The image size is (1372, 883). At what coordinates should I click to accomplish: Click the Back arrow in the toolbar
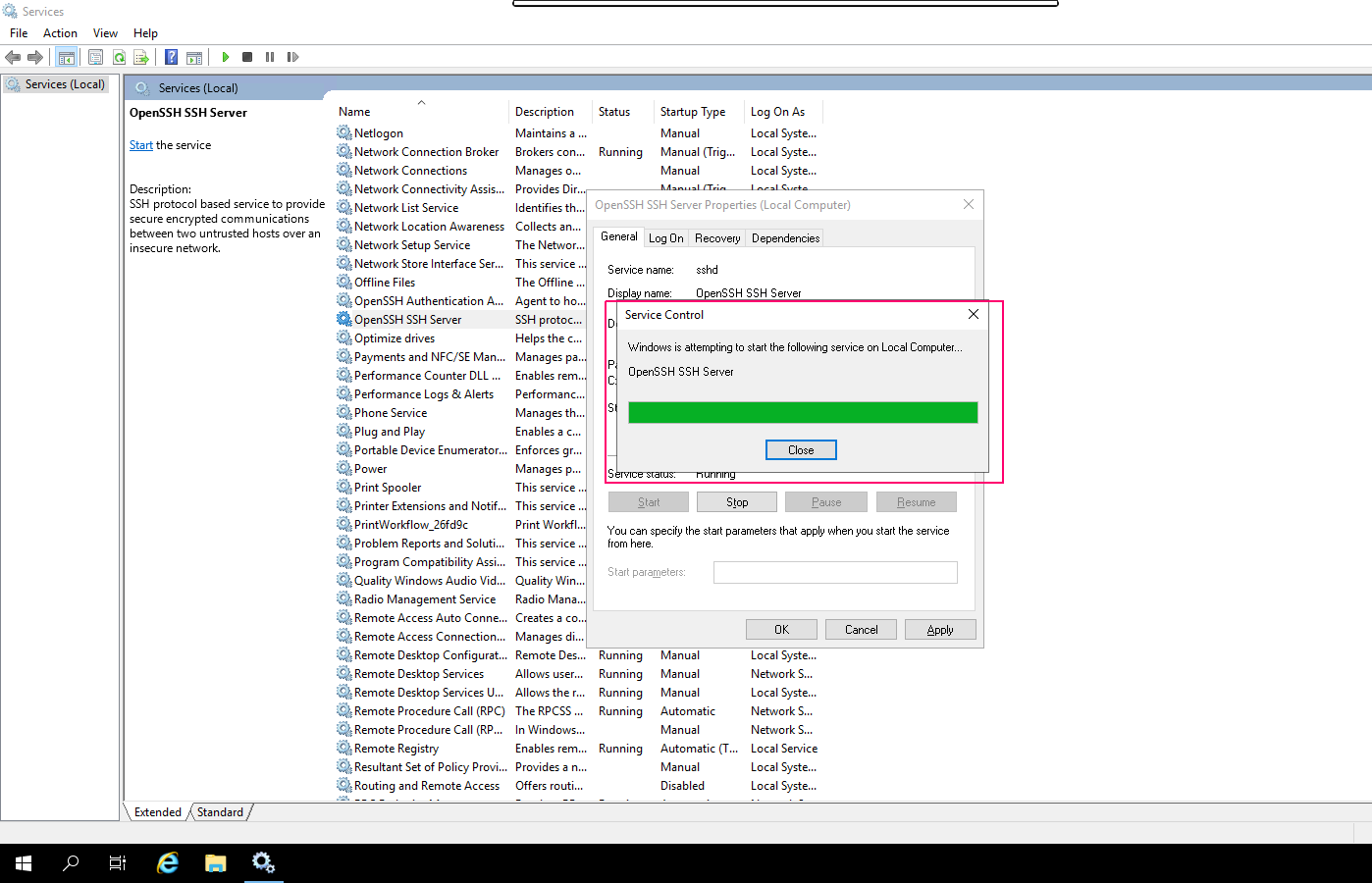[13, 57]
